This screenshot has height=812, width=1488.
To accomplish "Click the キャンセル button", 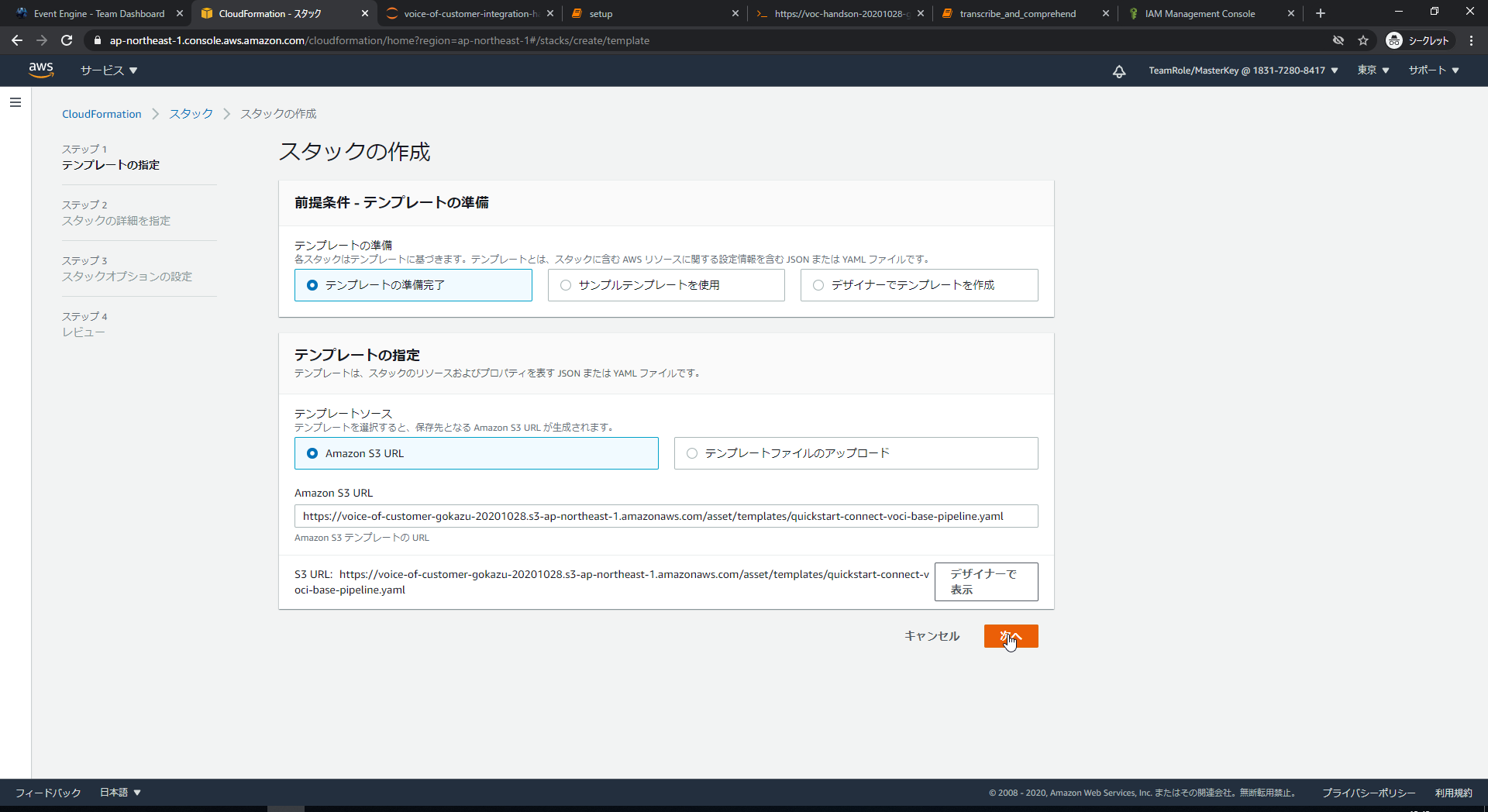I will pos(932,636).
